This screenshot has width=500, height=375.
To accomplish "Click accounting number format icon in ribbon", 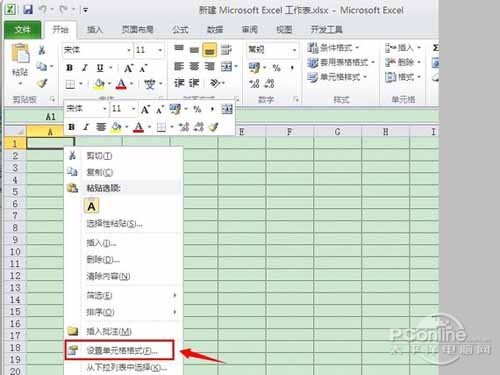I will coord(254,68).
